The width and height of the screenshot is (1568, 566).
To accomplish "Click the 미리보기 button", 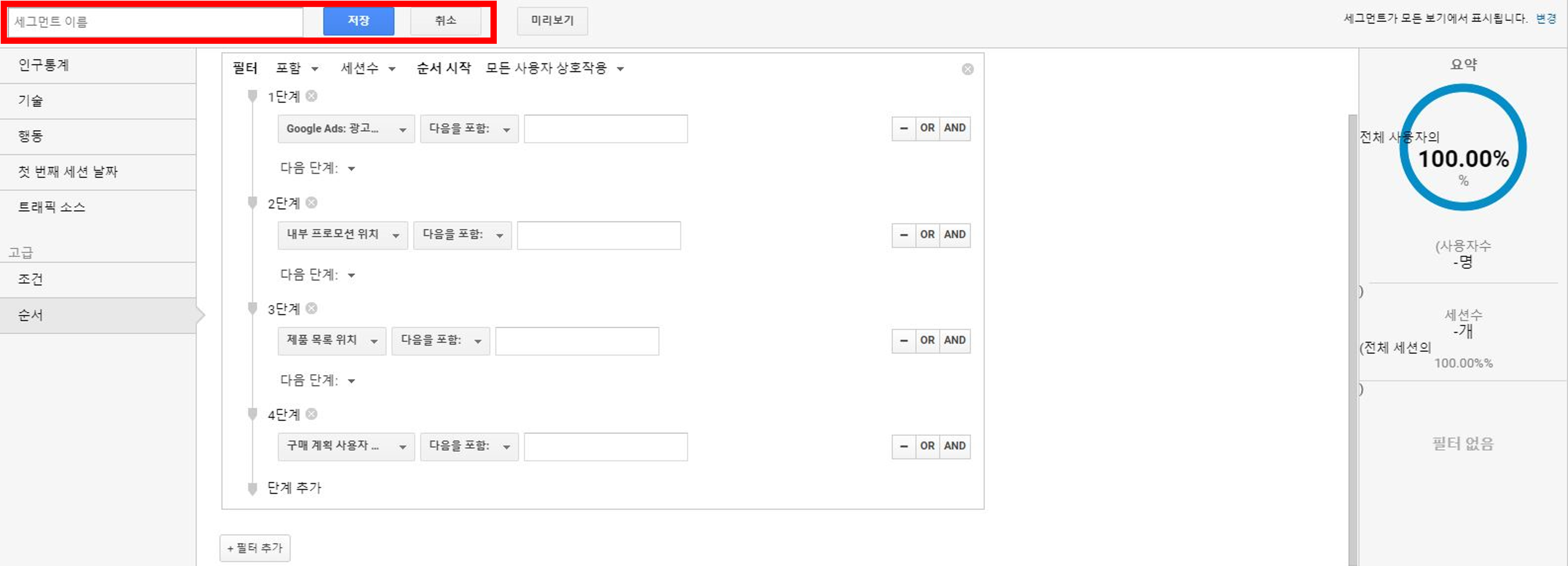I will click(552, 21).
